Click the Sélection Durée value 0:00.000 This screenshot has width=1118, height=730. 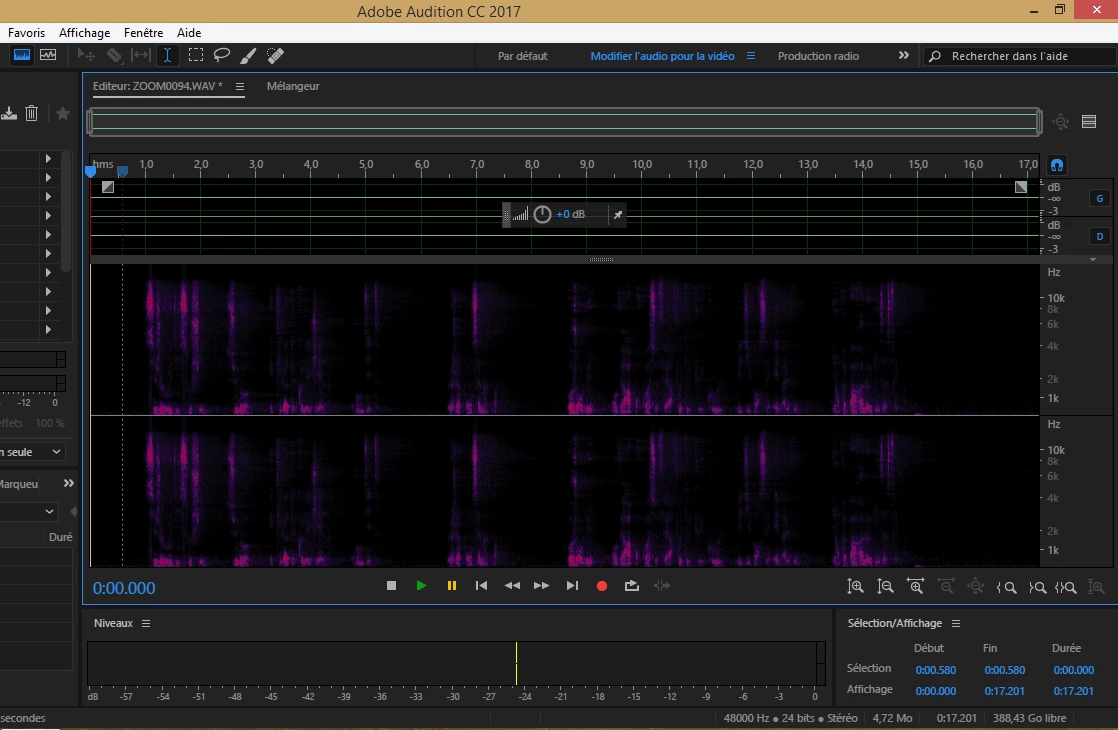click(1073, 670)
